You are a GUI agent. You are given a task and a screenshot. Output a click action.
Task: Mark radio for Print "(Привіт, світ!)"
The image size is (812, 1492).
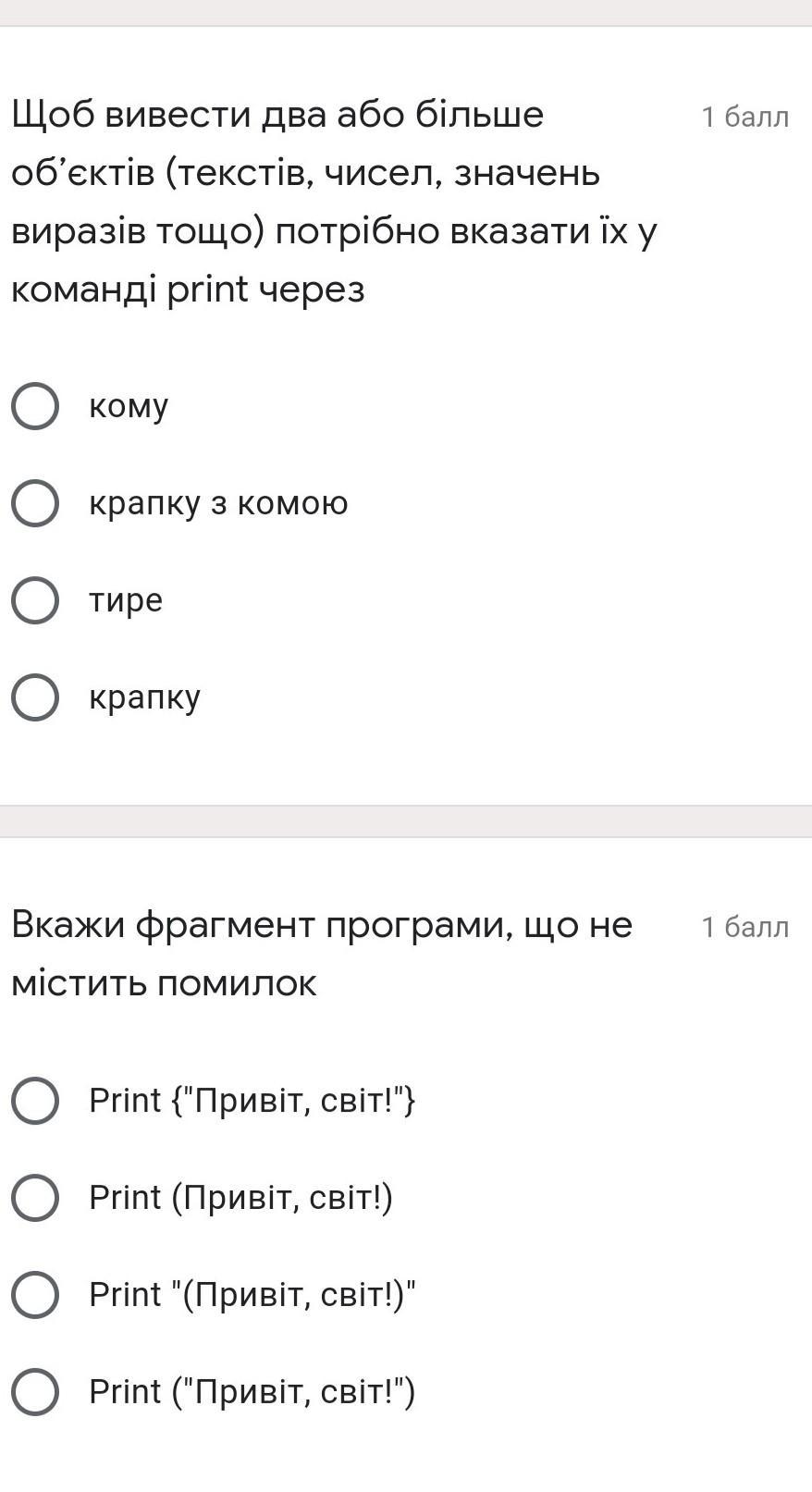(x=35, y=1295)
